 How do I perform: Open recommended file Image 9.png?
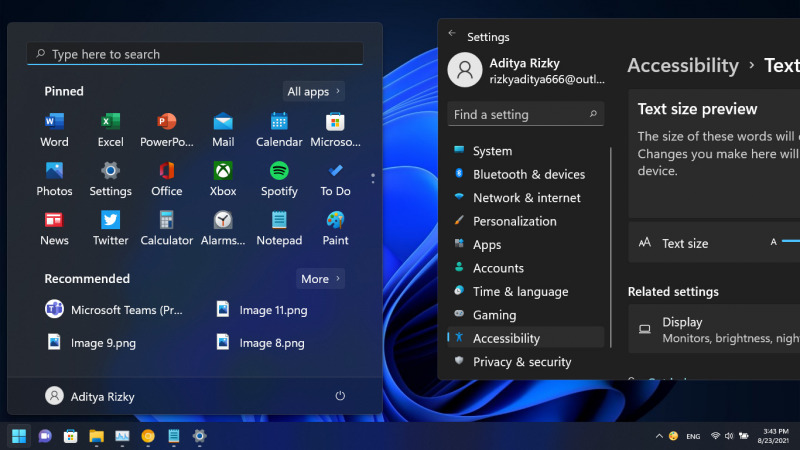tap(91, 342)
